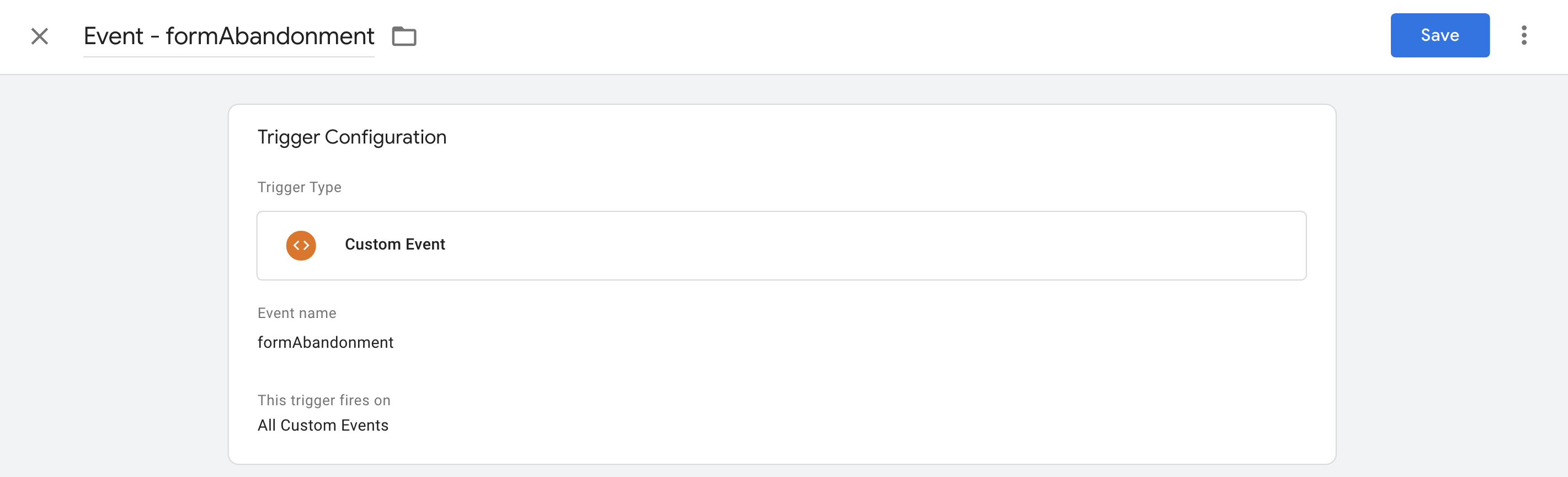Click the Trigger Configuration heading
Screen dimensions: 1568x477
(352, 137)
